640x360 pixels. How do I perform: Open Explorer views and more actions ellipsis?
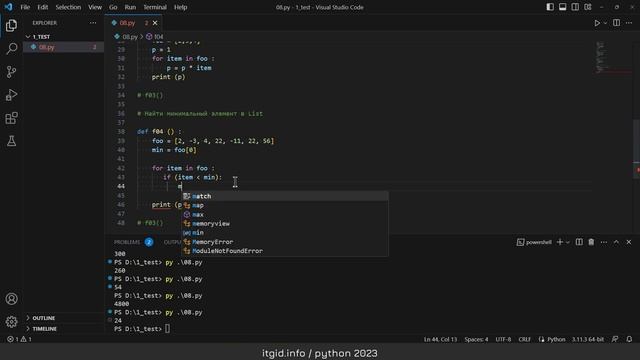click(93, 23)
